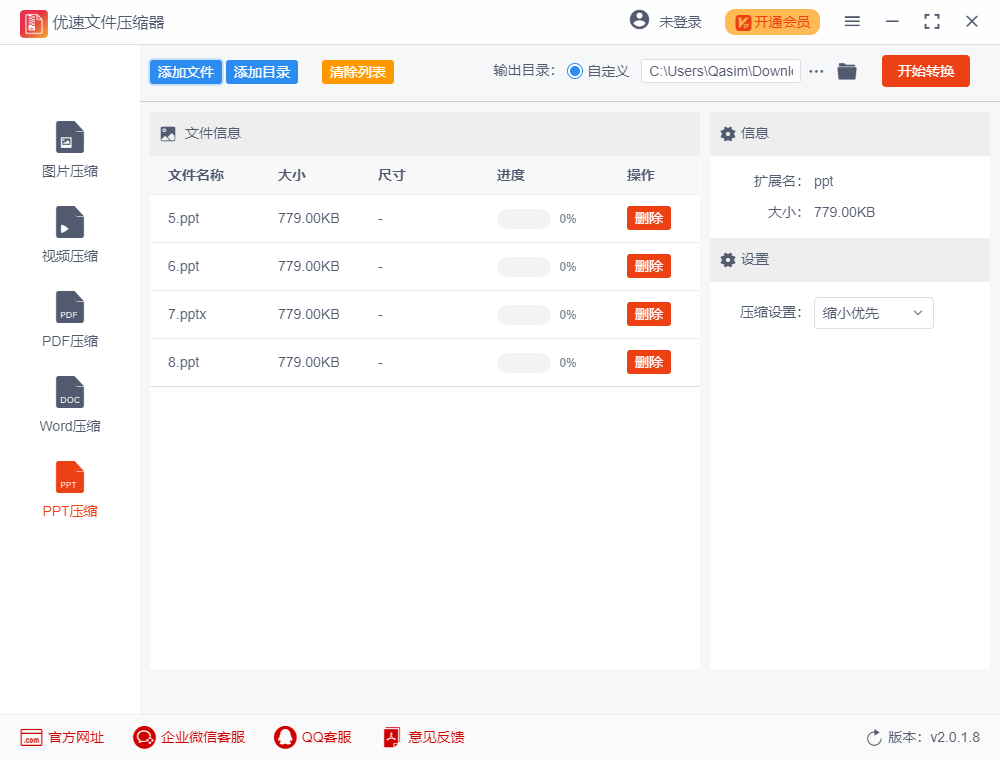Click the 开通会员 membership button
Image resolution: width=1000 pixels, height=760 pixels.
(772, 21)
